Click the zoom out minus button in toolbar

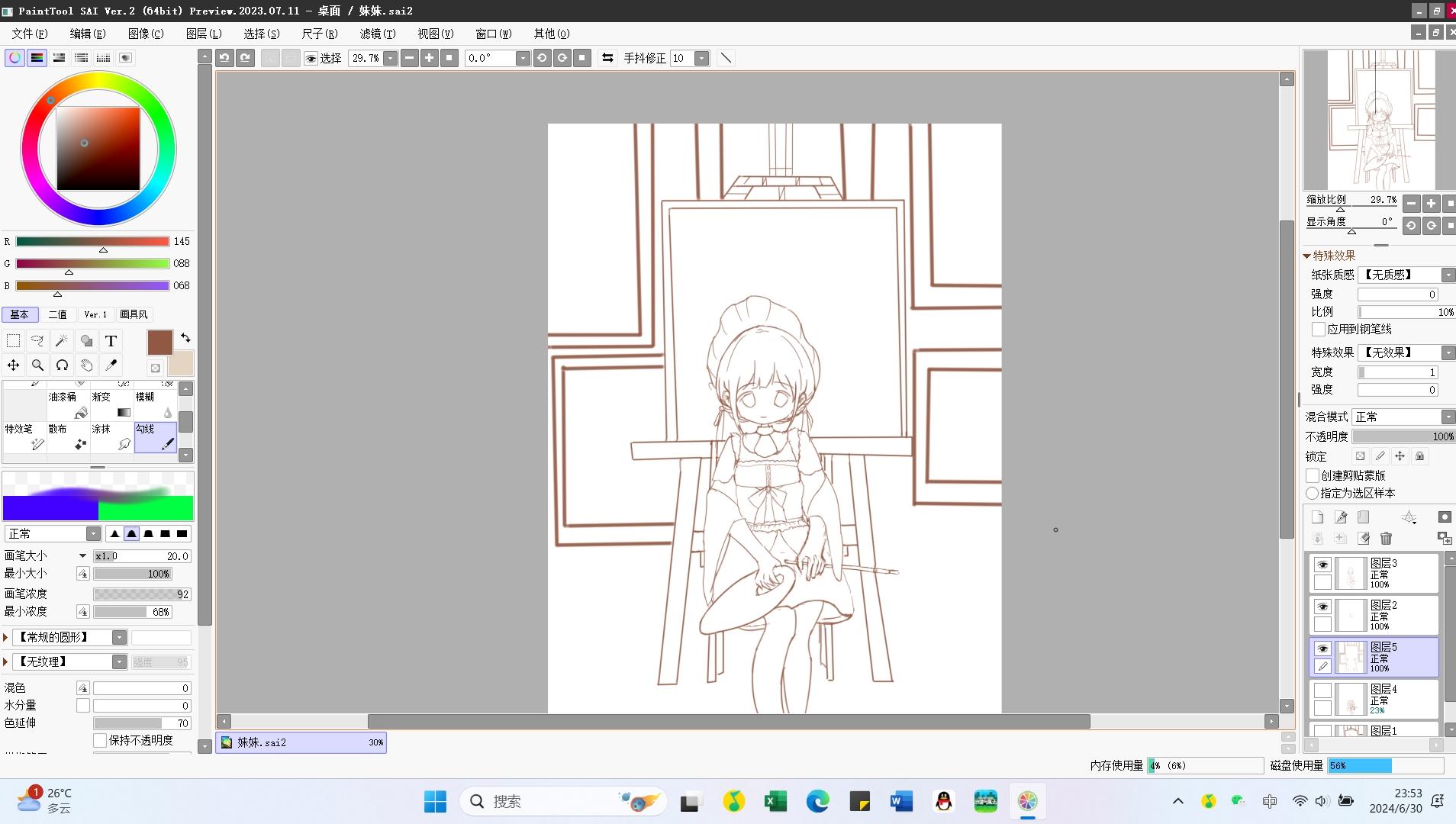(410, 58)
